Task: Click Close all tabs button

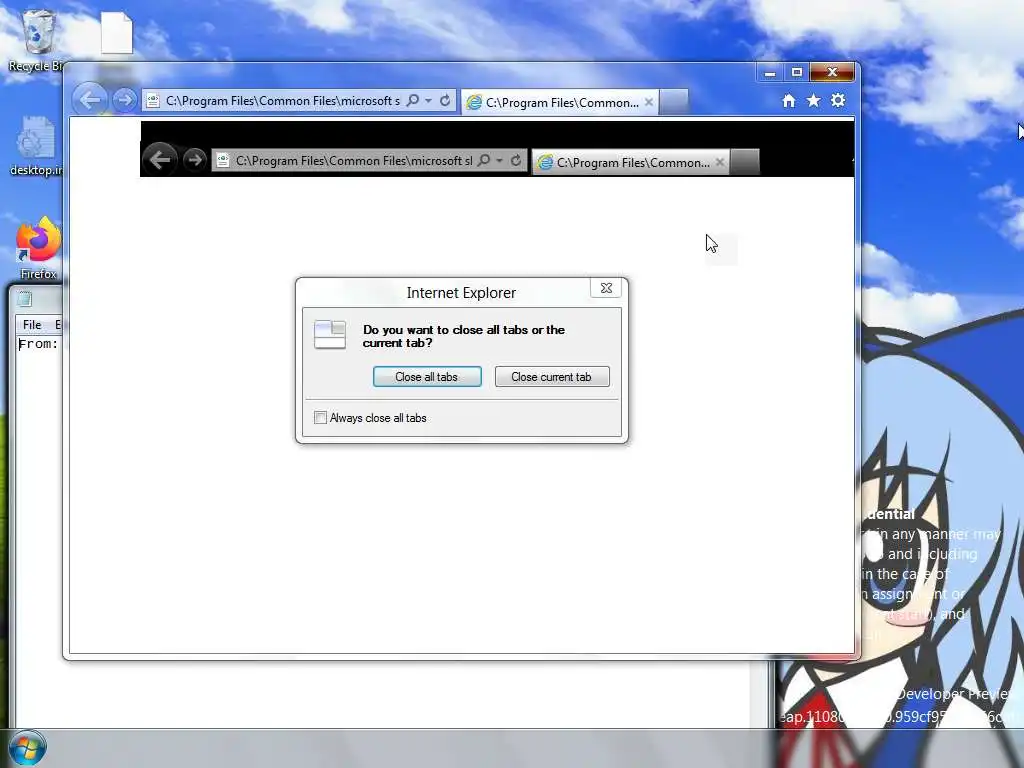Action: coord(427,377)
